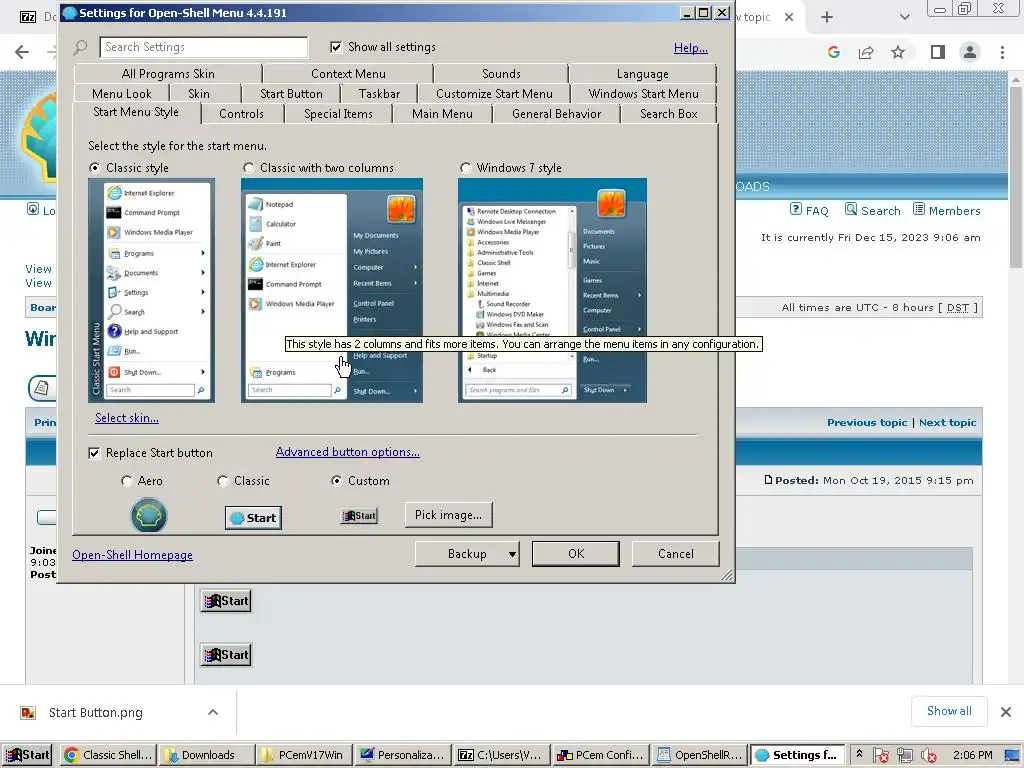This screenshot has width=1024, height=768.
Task: Open the Skin tab
Action: point(199,93)
